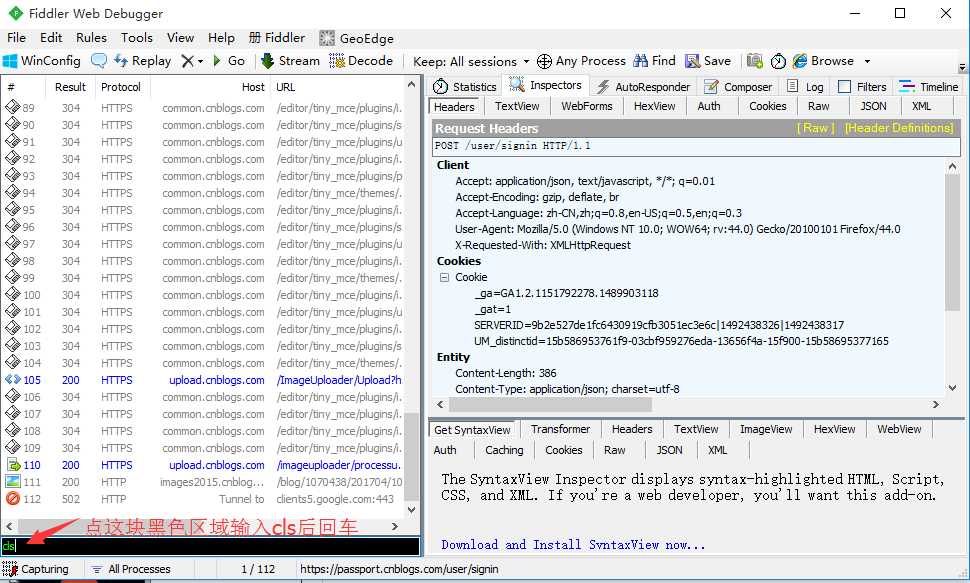This screenshot has width=970, height=583.
Task: Click header tree scroll-down arrow
Action: click(x=953, y=388)
